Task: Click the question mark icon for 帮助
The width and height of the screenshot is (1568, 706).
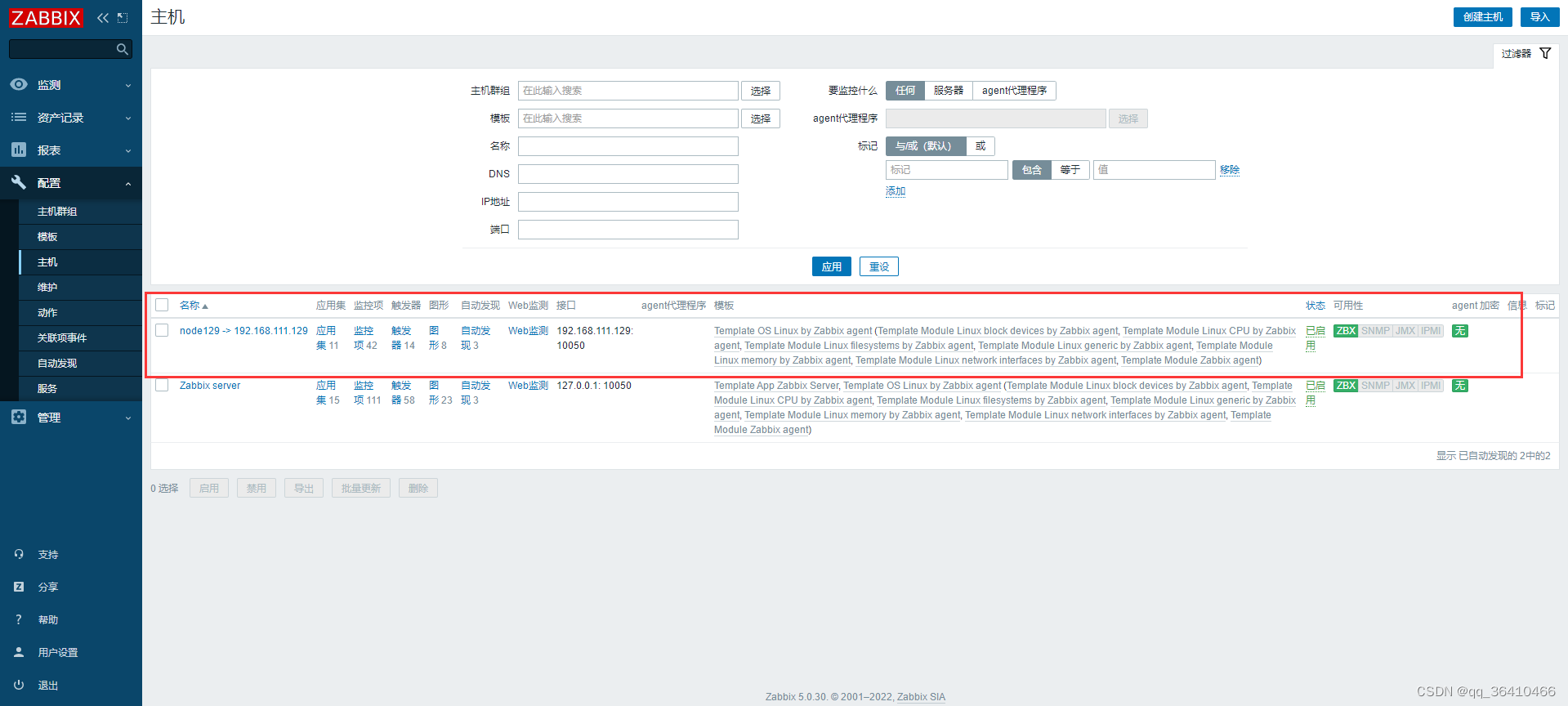Action: pos(19,619)
